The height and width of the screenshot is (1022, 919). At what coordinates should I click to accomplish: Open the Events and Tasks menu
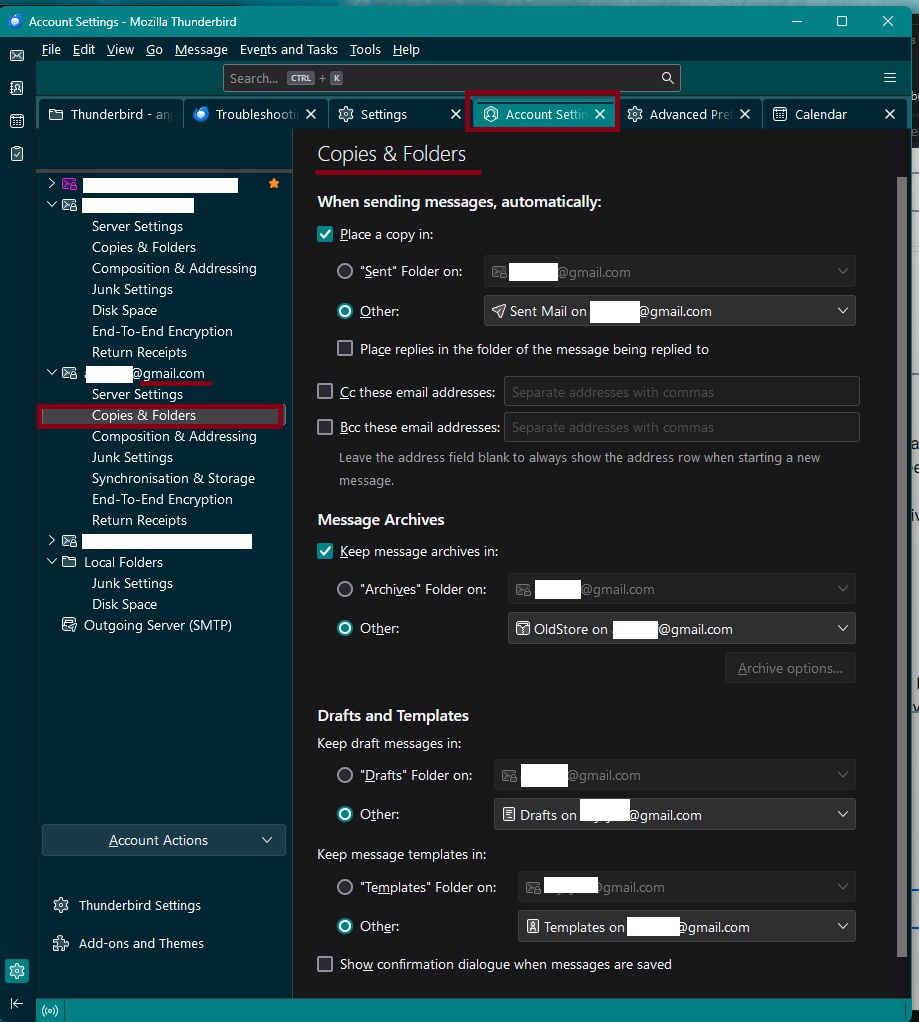pyautogui.click(x=289, y=50)
